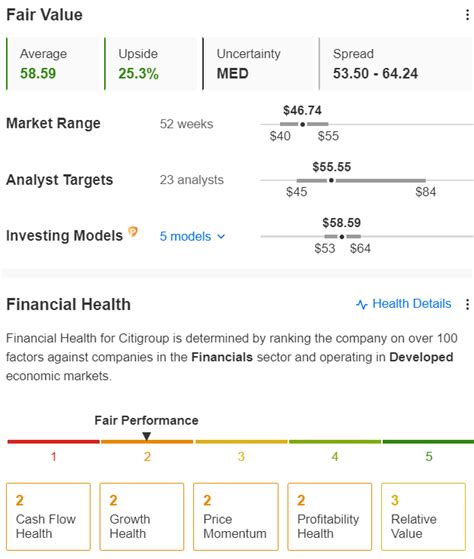The width and height of the screenshot is (474, 559).
Task: Expand the 5 models dropdown
Action: click(x=192, y=236)
